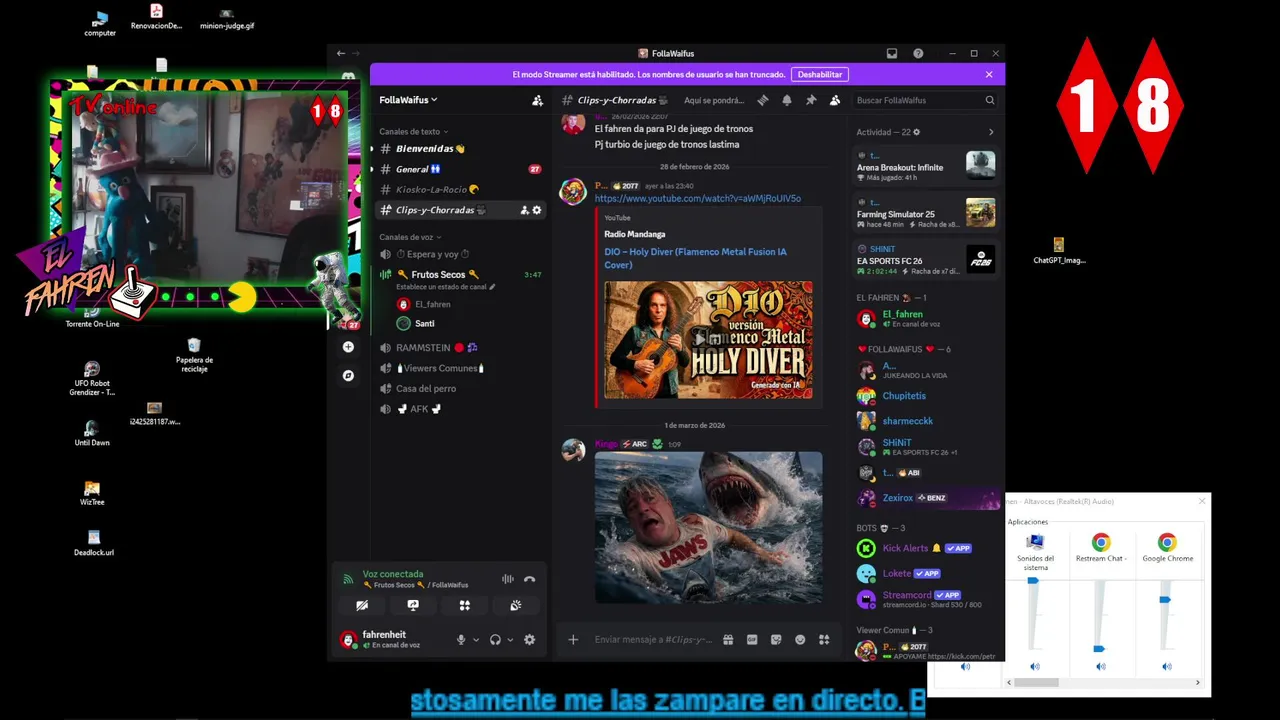Disconnect from voice with hang-up icon

coord(530,579)
